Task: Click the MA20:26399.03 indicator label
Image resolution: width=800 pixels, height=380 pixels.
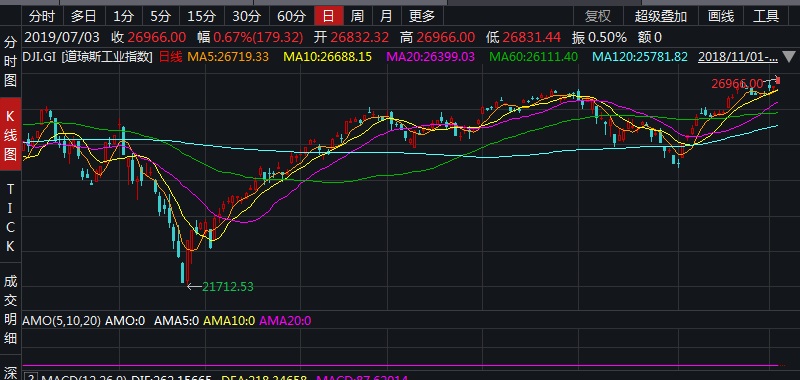Action: pyautogui.click(x=431, y=57)
